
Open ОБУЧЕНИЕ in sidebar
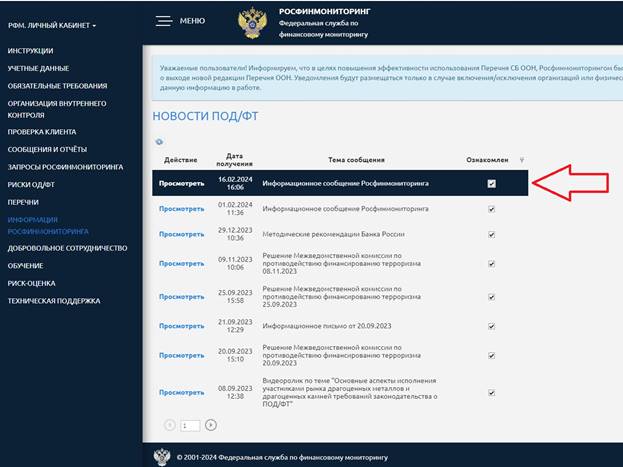pos(25,265)
